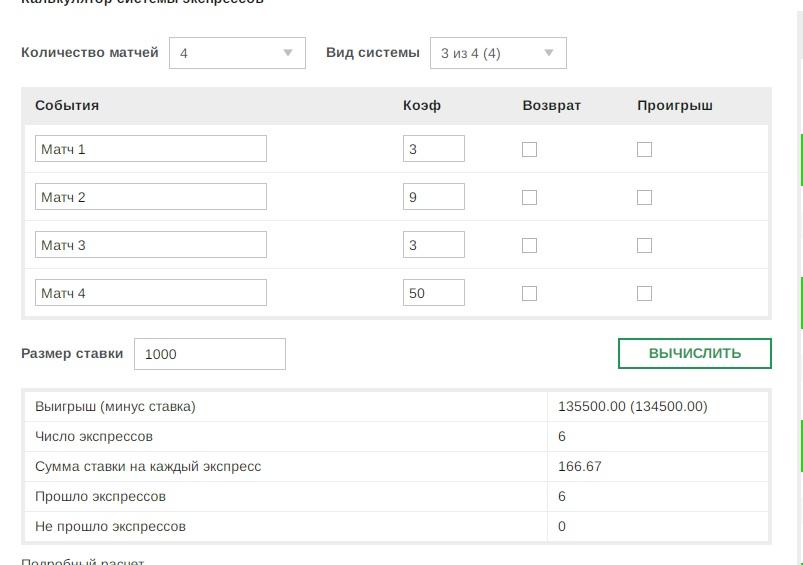Click the Матч 1 event name field

tap(151, 149)
